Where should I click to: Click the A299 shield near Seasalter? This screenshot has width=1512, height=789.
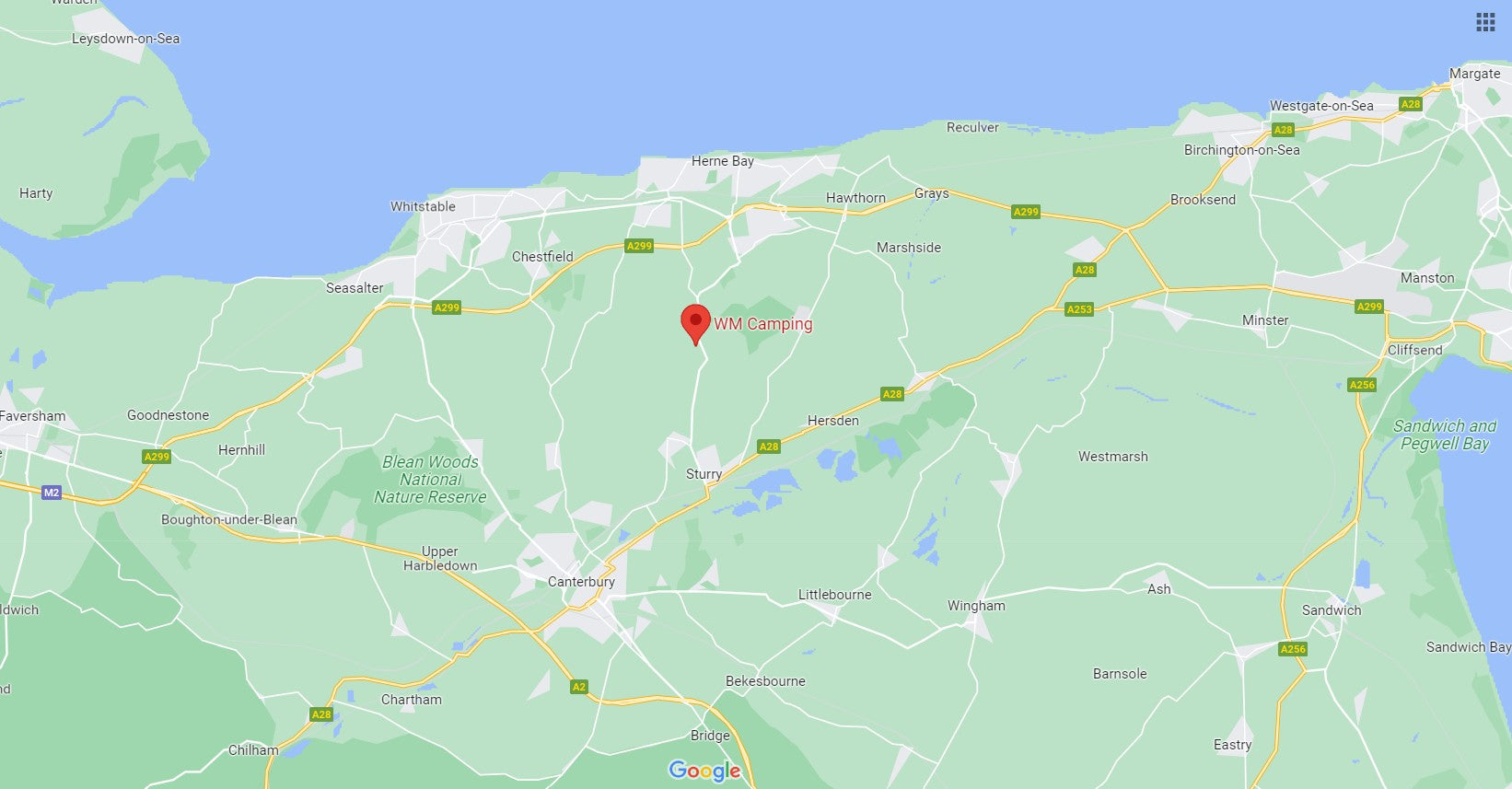point(447,307)
